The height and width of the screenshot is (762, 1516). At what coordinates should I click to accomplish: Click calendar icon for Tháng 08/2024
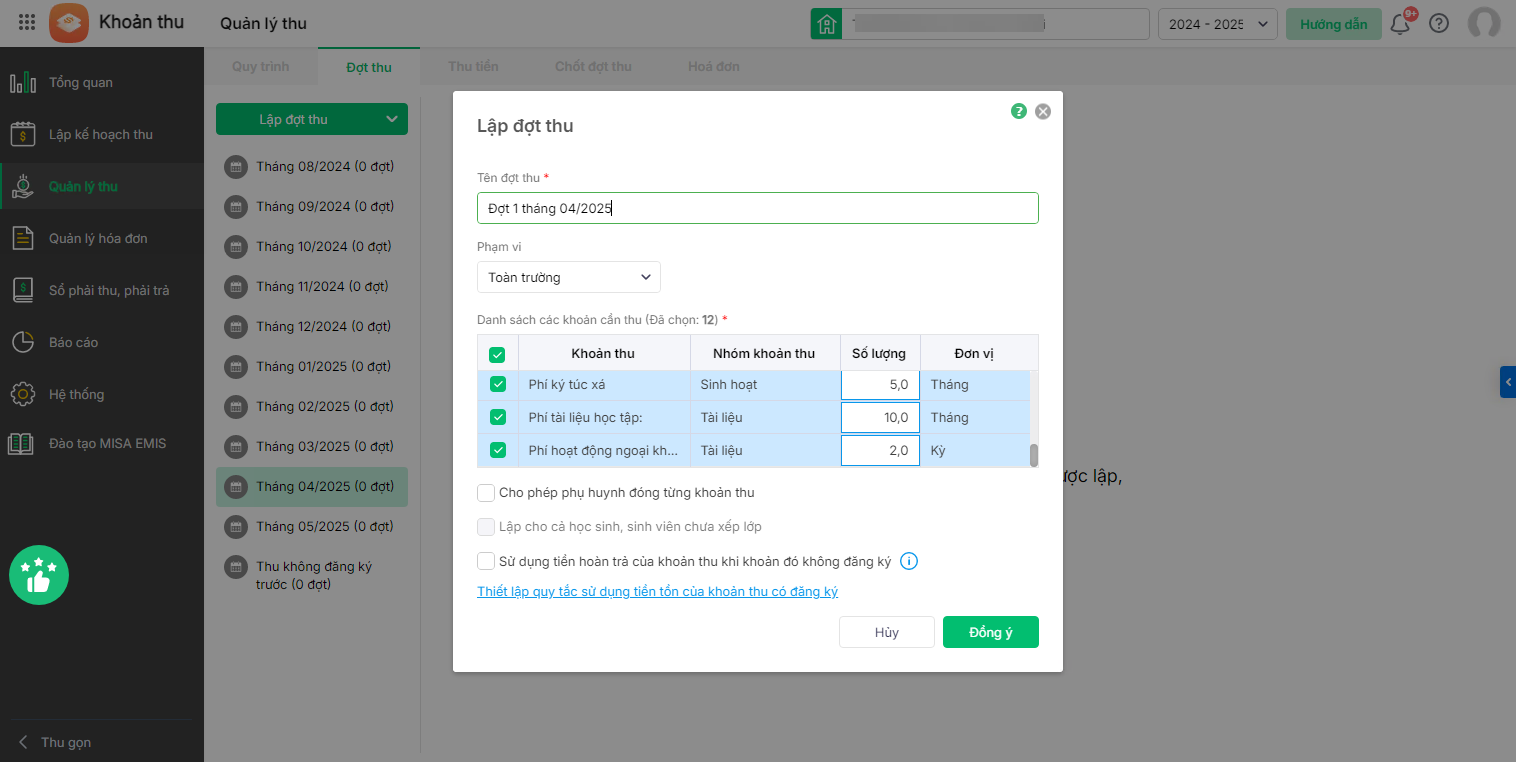pyautogui.click(x=235, y=167)
